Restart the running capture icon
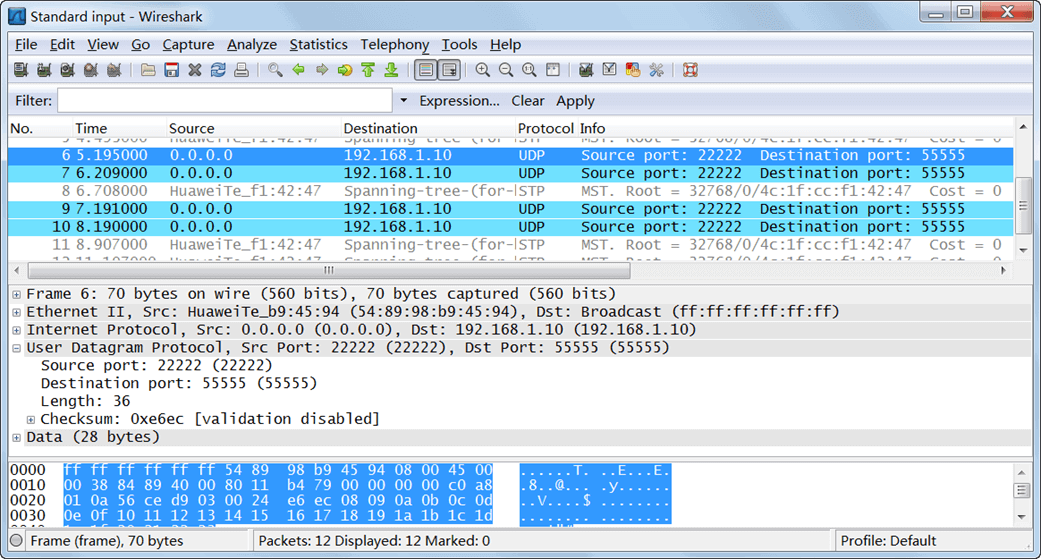 point(114,70)
